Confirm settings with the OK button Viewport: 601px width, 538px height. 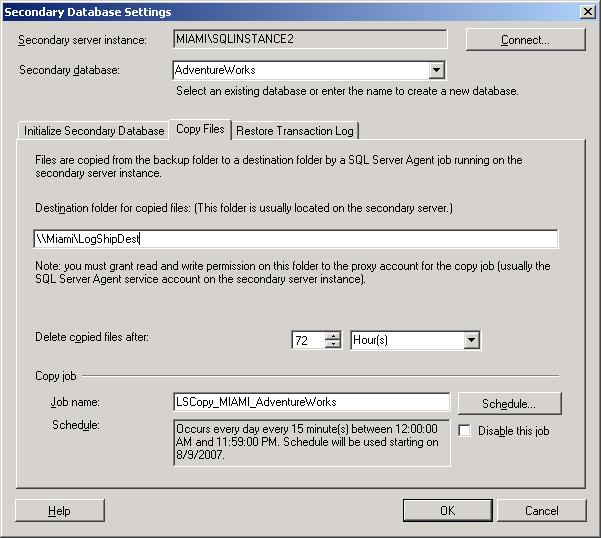[x=447, y=511]
